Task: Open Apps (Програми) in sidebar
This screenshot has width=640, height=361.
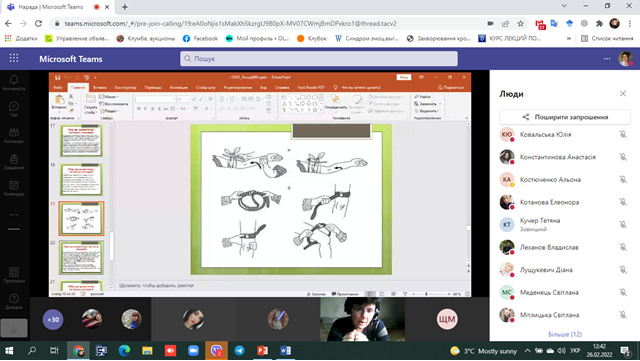Action: click(14, 275)
